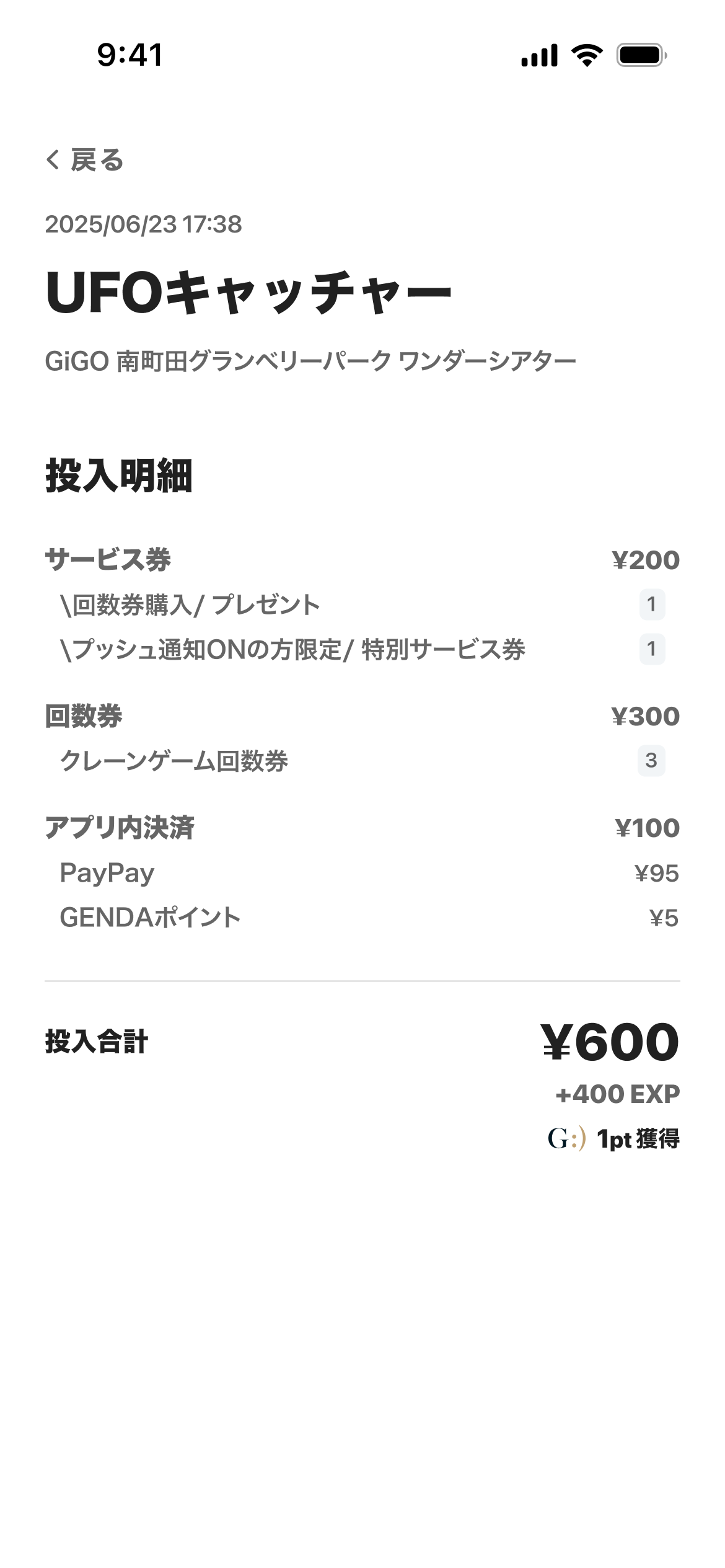
Task: Tap the back chevron arrow
Action: (53, 160)
